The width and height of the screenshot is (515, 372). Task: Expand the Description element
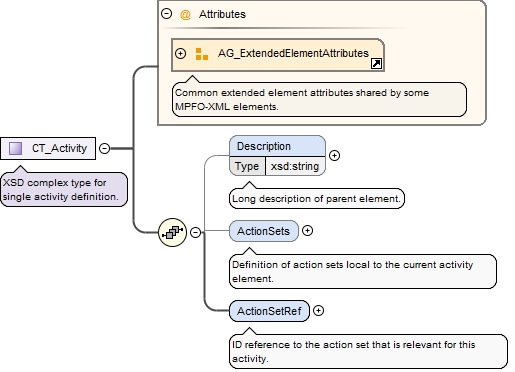click(x=334, y=155)
